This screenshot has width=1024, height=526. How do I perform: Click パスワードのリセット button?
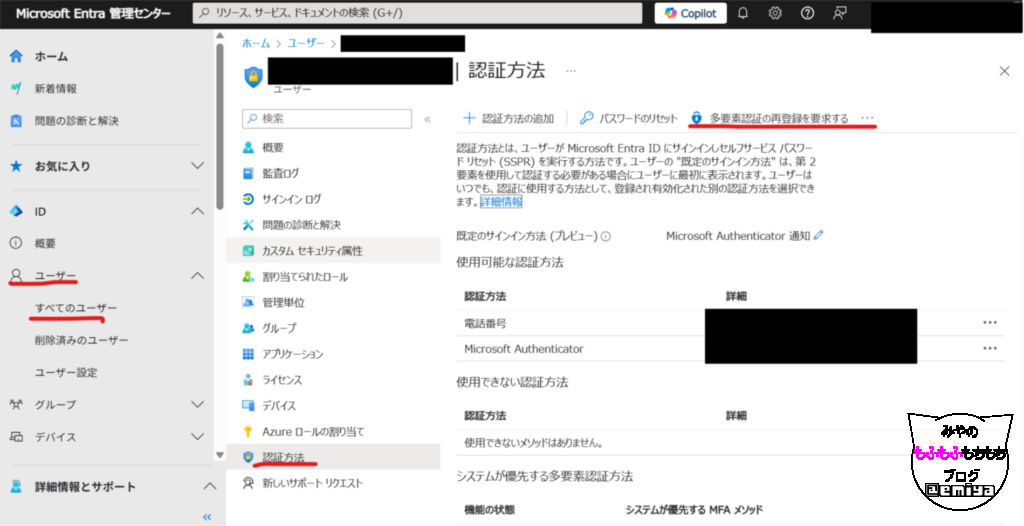coord(629,118)
